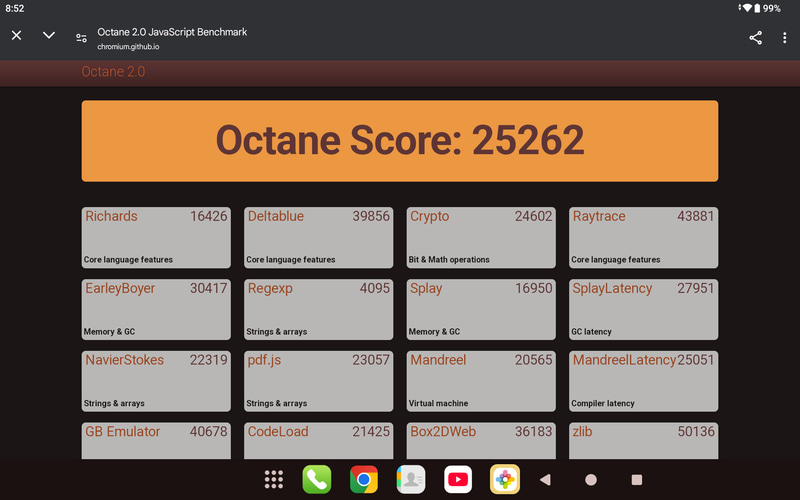Image resolution: width=800 pixels, height=500 pixels.
Task: Tap the 8:52 clock in status bar
Action: click(x=15, y=8)
